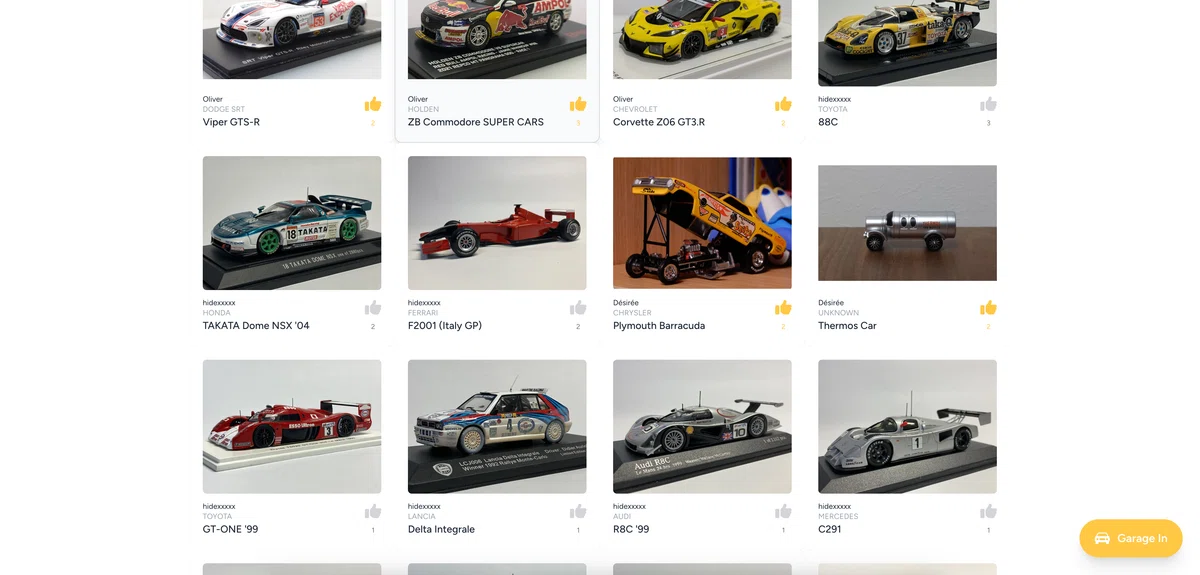Like the Mercedes C291 model
Viewport: 1200px width, 575px height.
[988, 512]
